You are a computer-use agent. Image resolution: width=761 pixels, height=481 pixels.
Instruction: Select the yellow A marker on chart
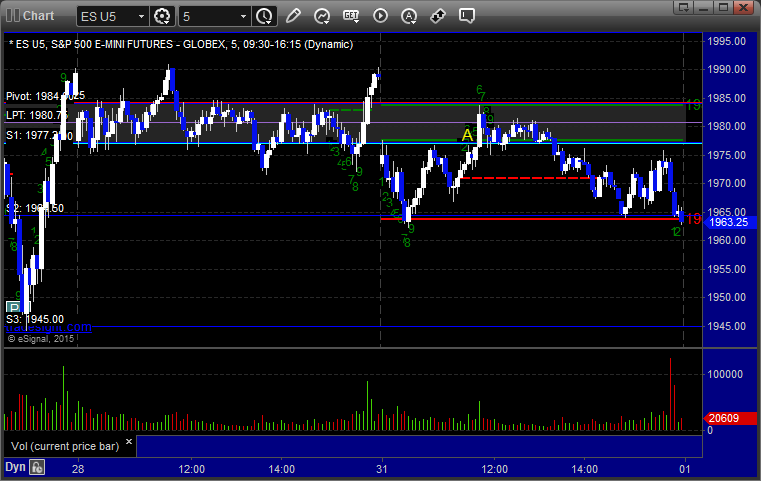(467, 135)
